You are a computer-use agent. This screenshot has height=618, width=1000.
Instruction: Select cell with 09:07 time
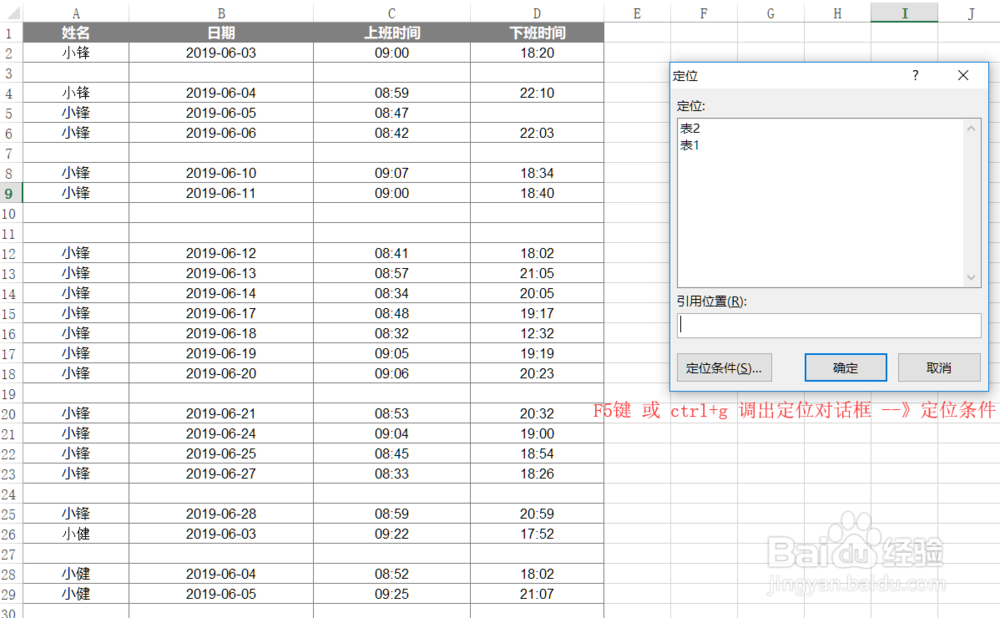point(392,173)
